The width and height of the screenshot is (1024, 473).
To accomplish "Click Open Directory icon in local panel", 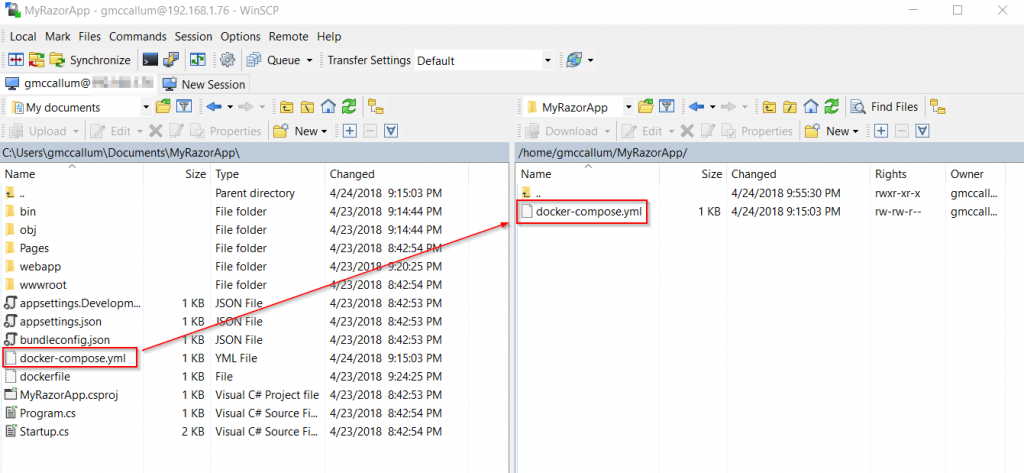I will pyautogui.click(x=163, y=106).
